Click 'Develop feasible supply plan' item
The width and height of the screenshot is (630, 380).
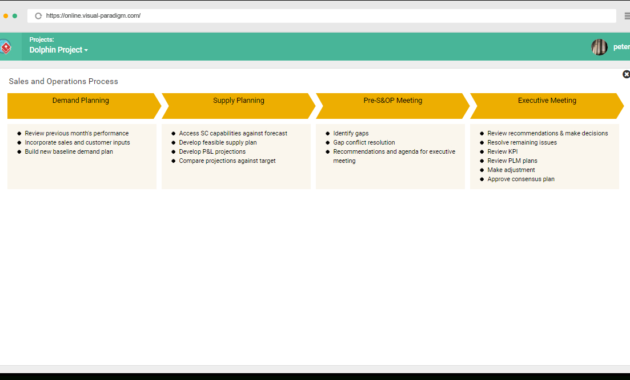(218, 143)
